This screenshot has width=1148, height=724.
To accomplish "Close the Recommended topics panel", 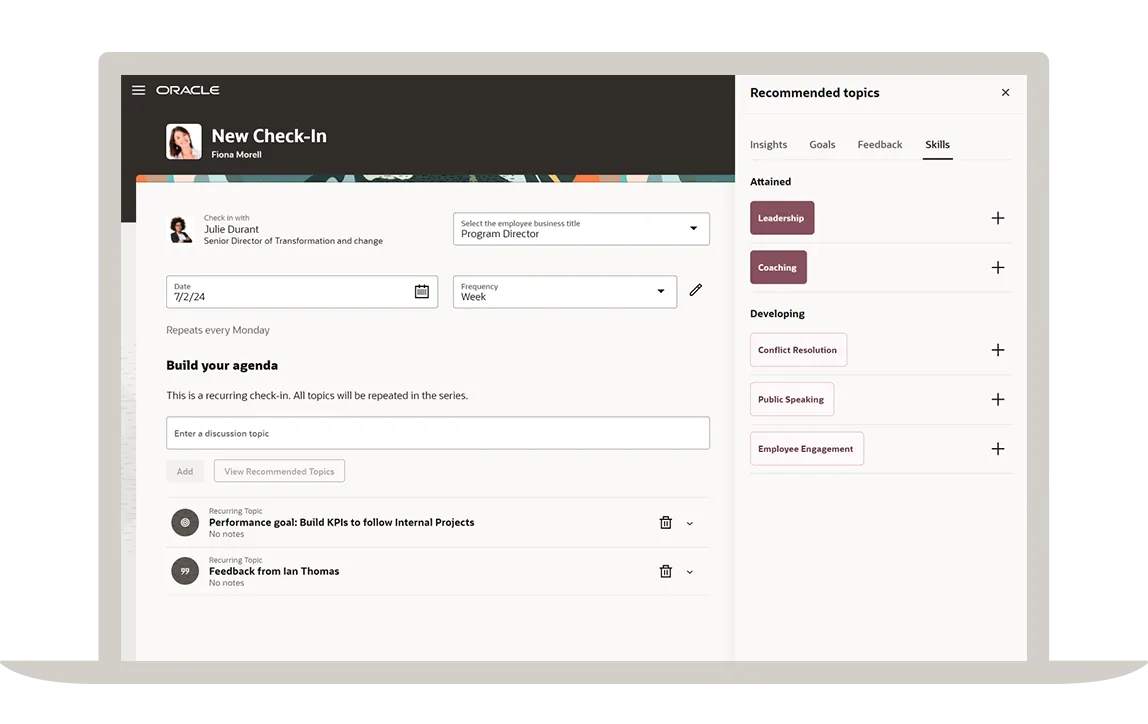I will pyautogui.click(x=1005, y=92).
